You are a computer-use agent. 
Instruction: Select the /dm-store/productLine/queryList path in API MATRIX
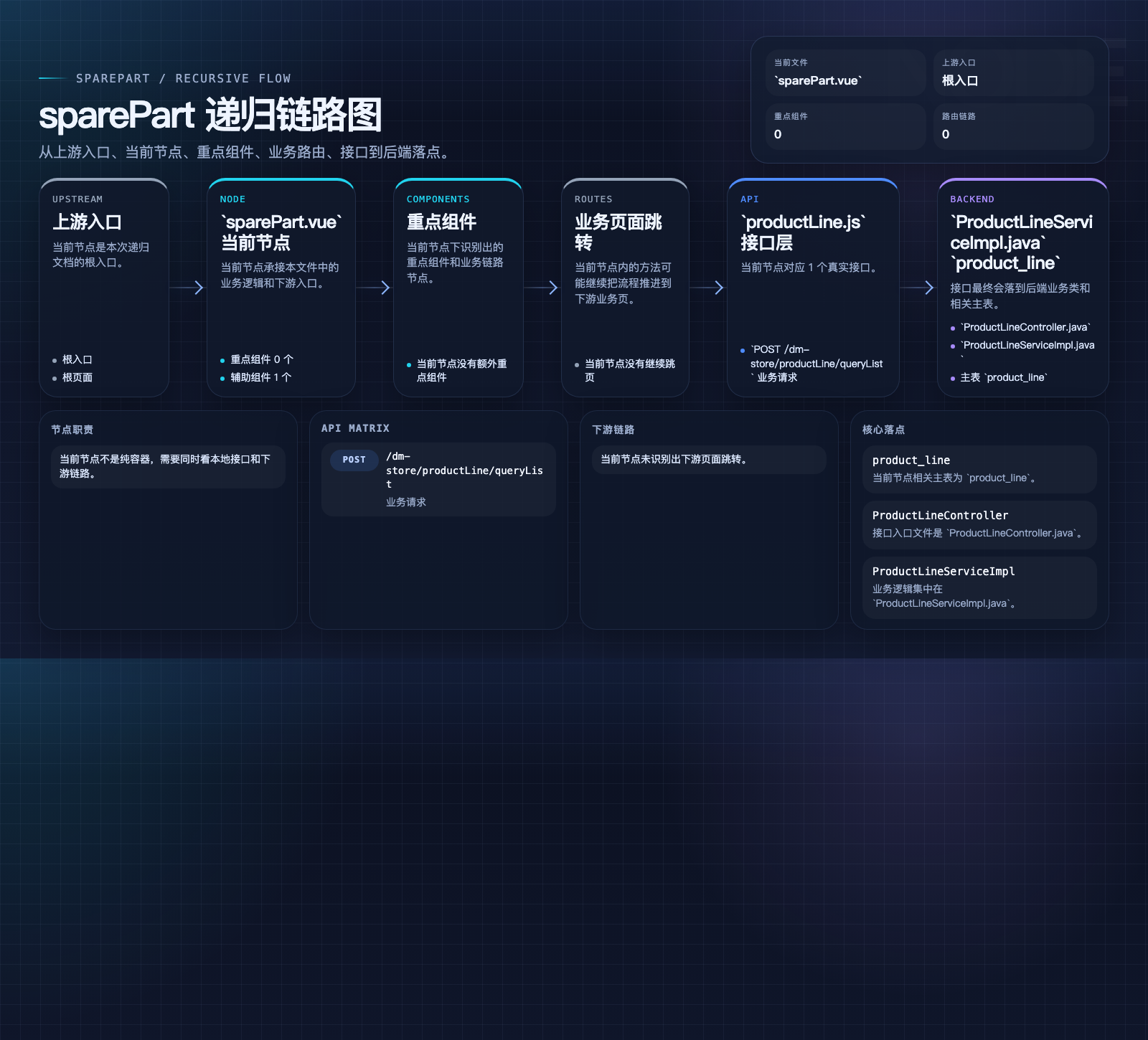tap(464, 471)
